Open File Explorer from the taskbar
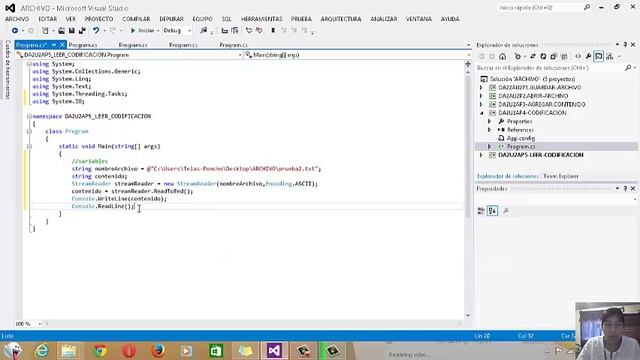 click(x=69, y=351)
